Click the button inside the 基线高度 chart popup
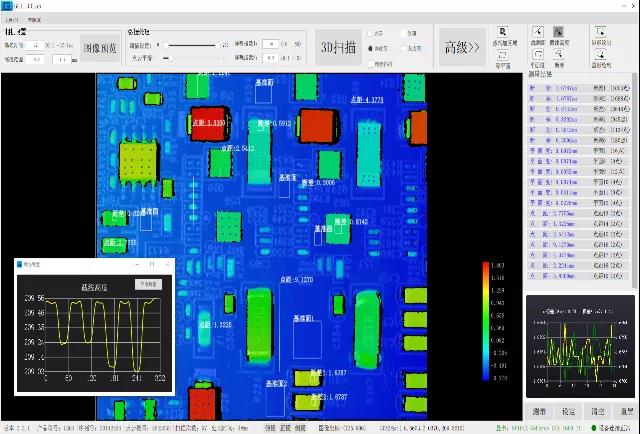 149,283
